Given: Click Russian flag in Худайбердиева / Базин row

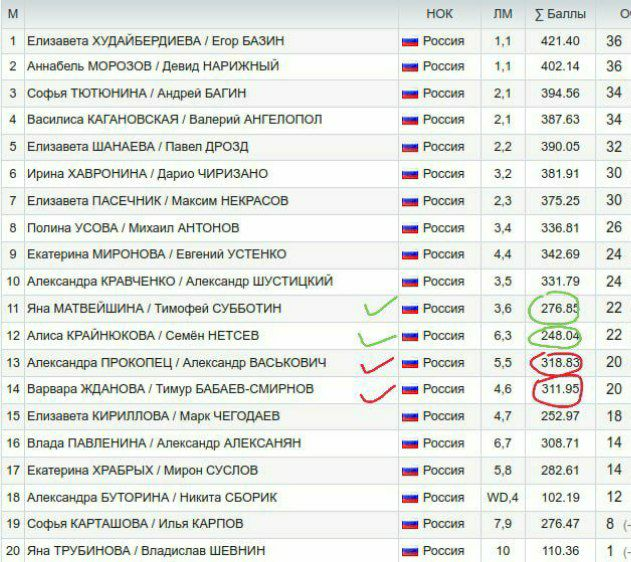Looking at the screenshot, I should 409,41.
